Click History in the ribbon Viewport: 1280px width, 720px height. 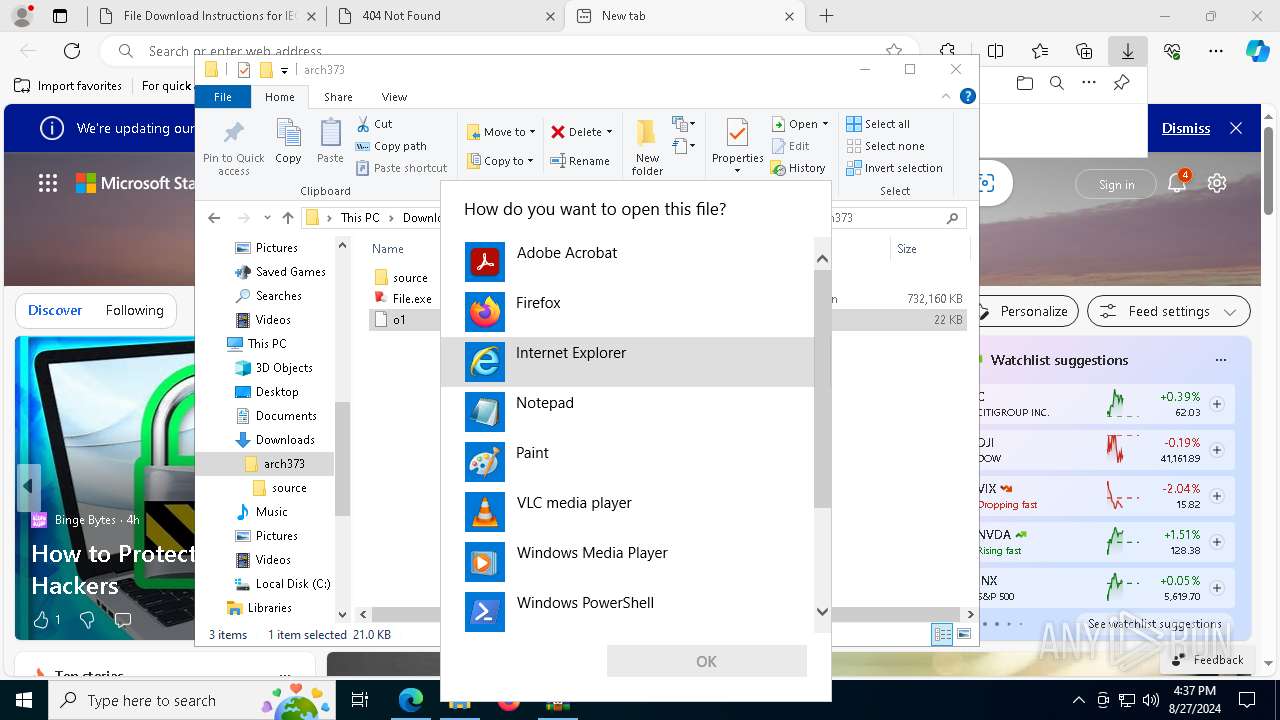click(x=798, y=168)
